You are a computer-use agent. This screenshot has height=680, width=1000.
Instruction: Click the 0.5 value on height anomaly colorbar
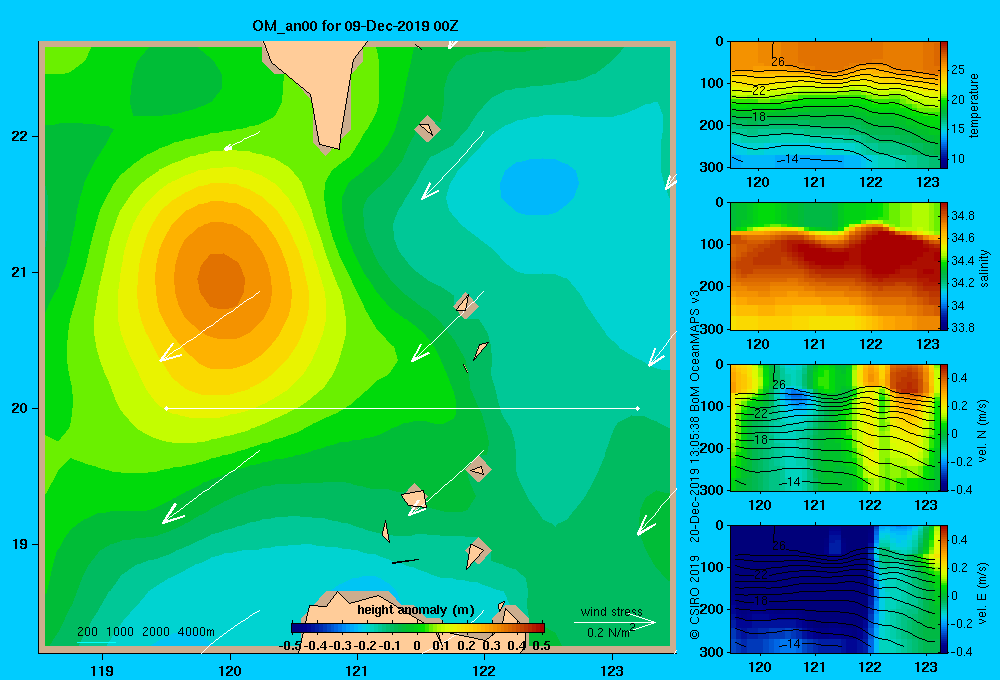541,646
